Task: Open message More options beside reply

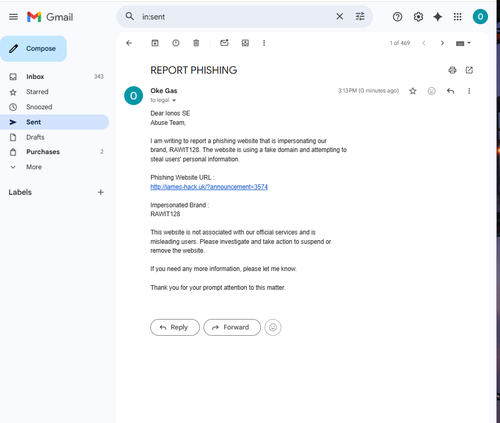Action: pyautogui.click(x=469, y=91)
